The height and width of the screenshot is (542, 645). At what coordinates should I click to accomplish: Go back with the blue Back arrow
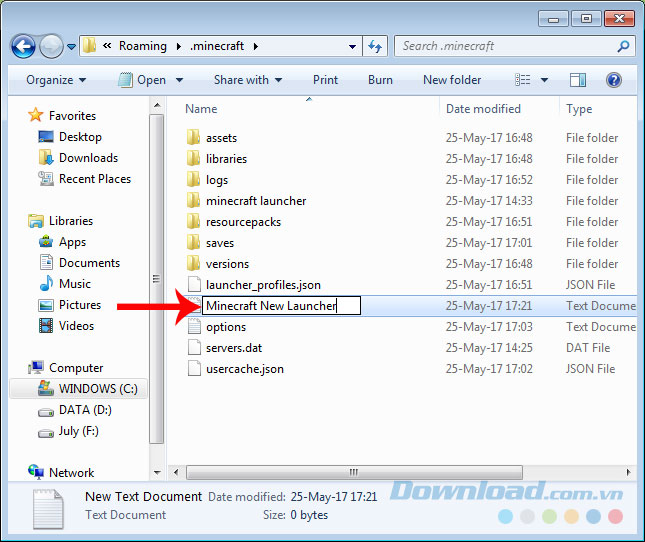click(x=23, y=46)
